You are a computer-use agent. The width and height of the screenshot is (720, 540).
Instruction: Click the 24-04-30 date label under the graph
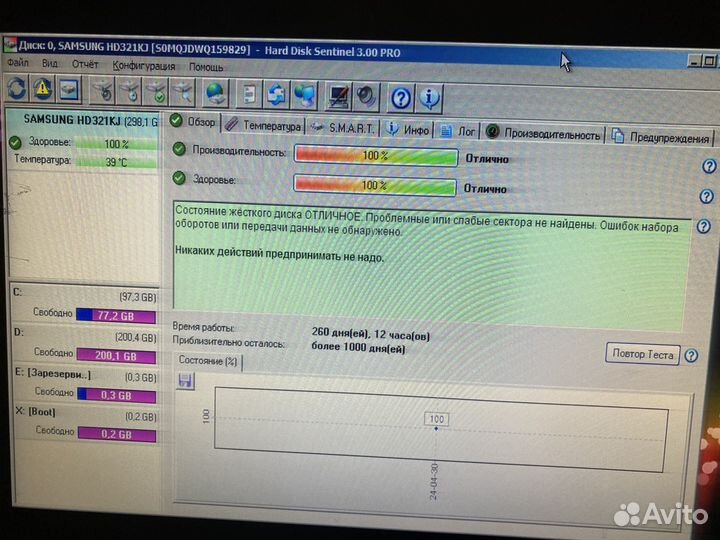coord(433,481)
